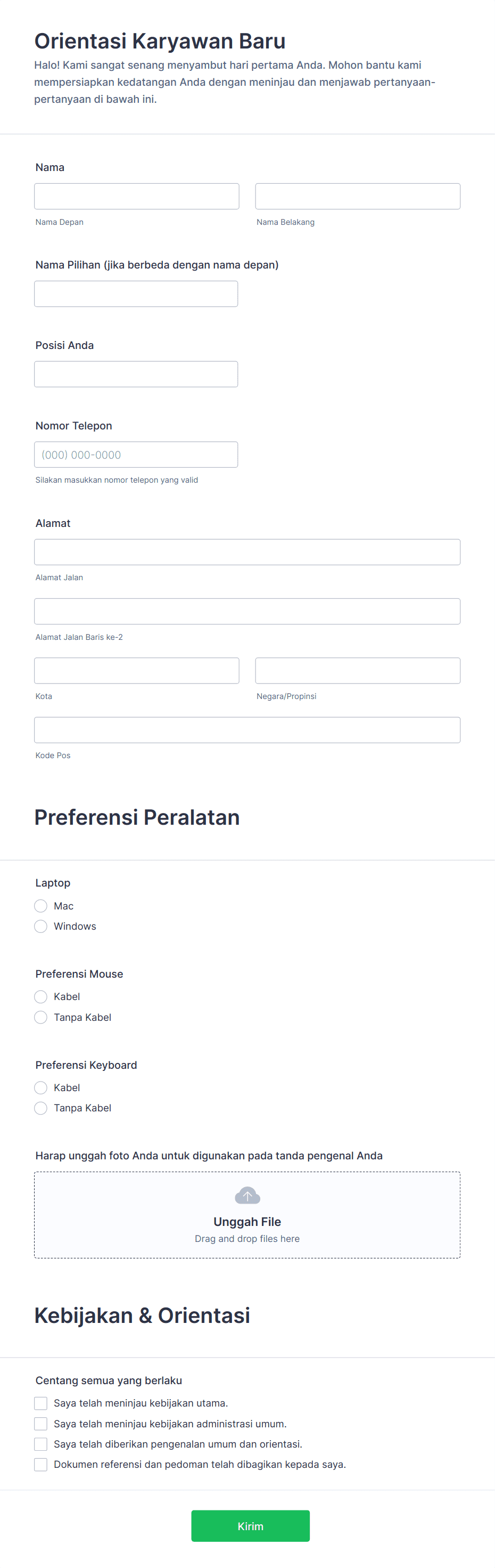
Task: Select Mac as laptop preference
Action: click(41, 906)
